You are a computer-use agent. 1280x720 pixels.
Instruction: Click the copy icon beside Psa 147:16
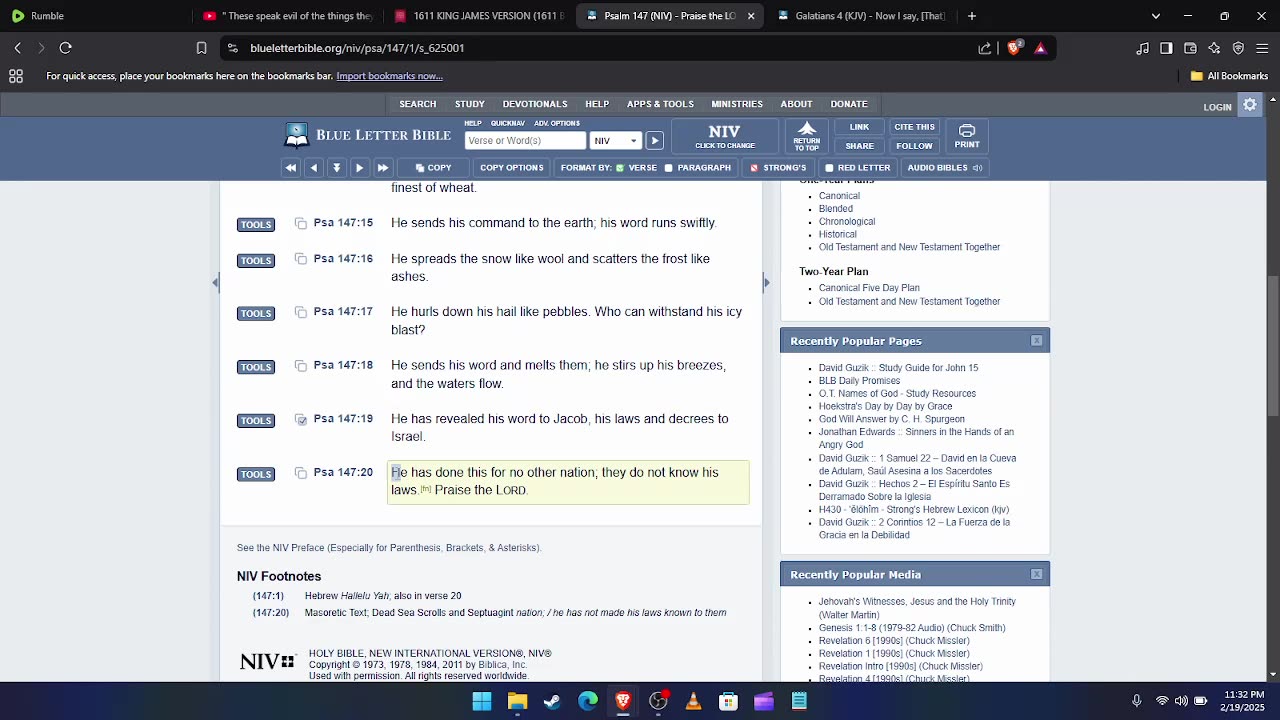[300, 259]
